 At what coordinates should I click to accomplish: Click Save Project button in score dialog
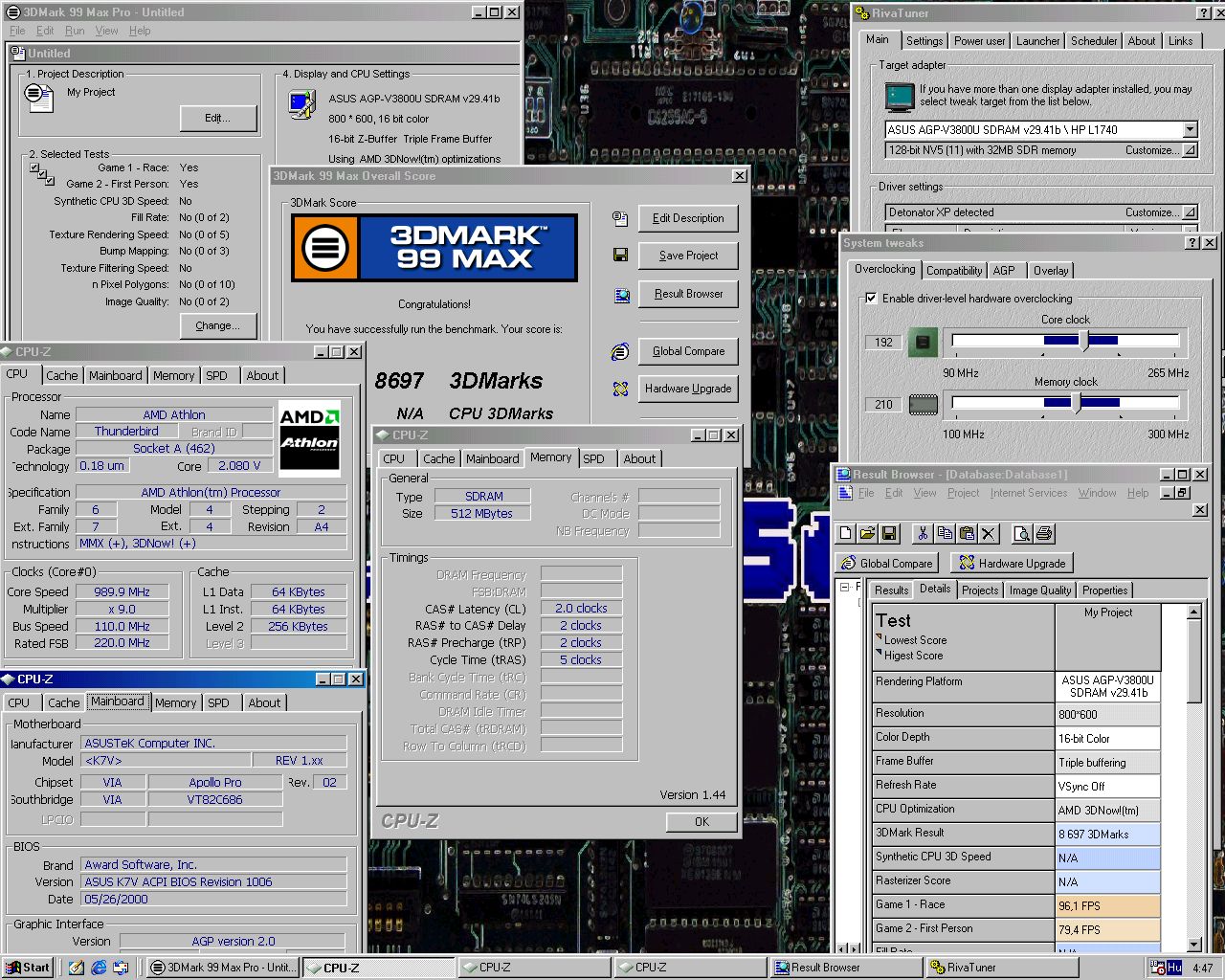688,256
